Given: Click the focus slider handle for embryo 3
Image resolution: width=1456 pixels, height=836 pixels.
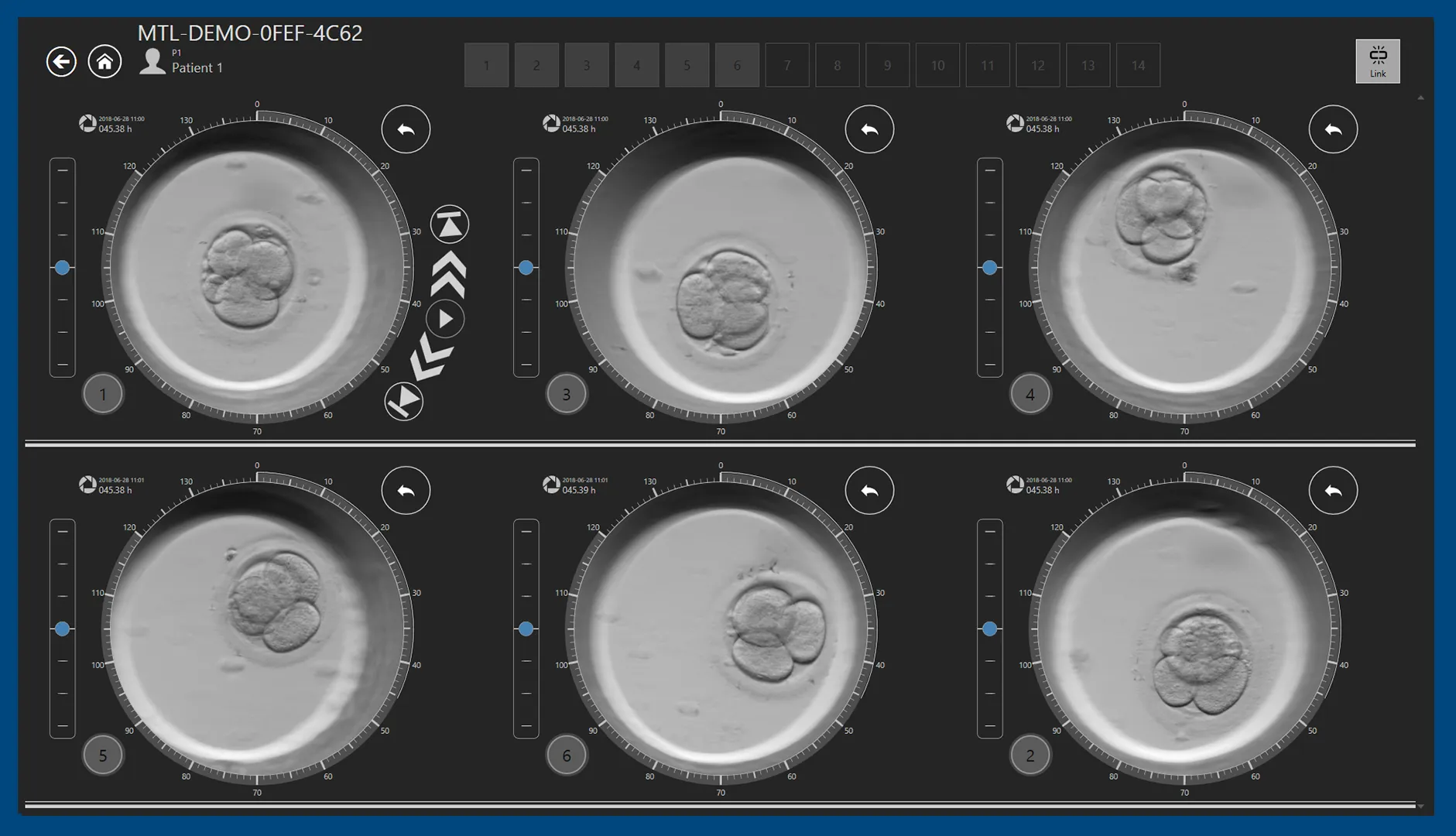Looking at the screenshot, I should coord(526,268).
